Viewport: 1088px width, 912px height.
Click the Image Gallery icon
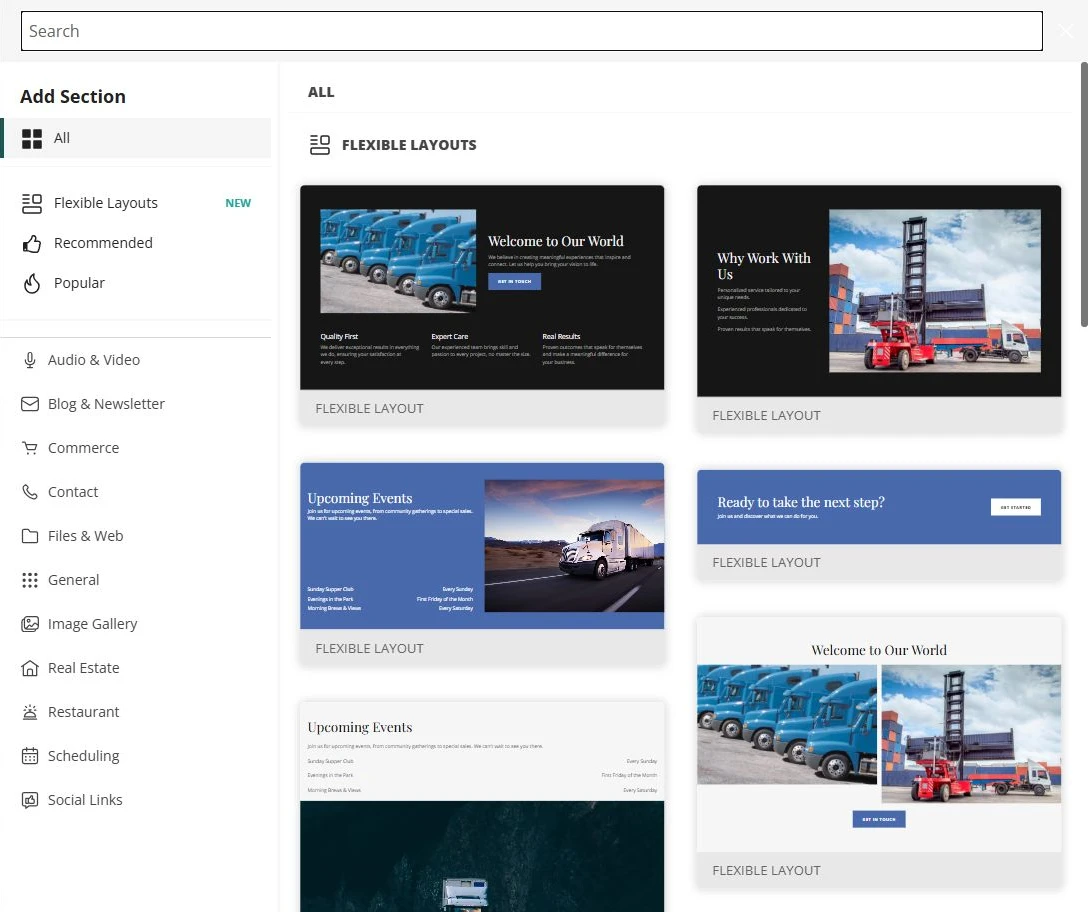pyautogui.click(x=30, y=624)
